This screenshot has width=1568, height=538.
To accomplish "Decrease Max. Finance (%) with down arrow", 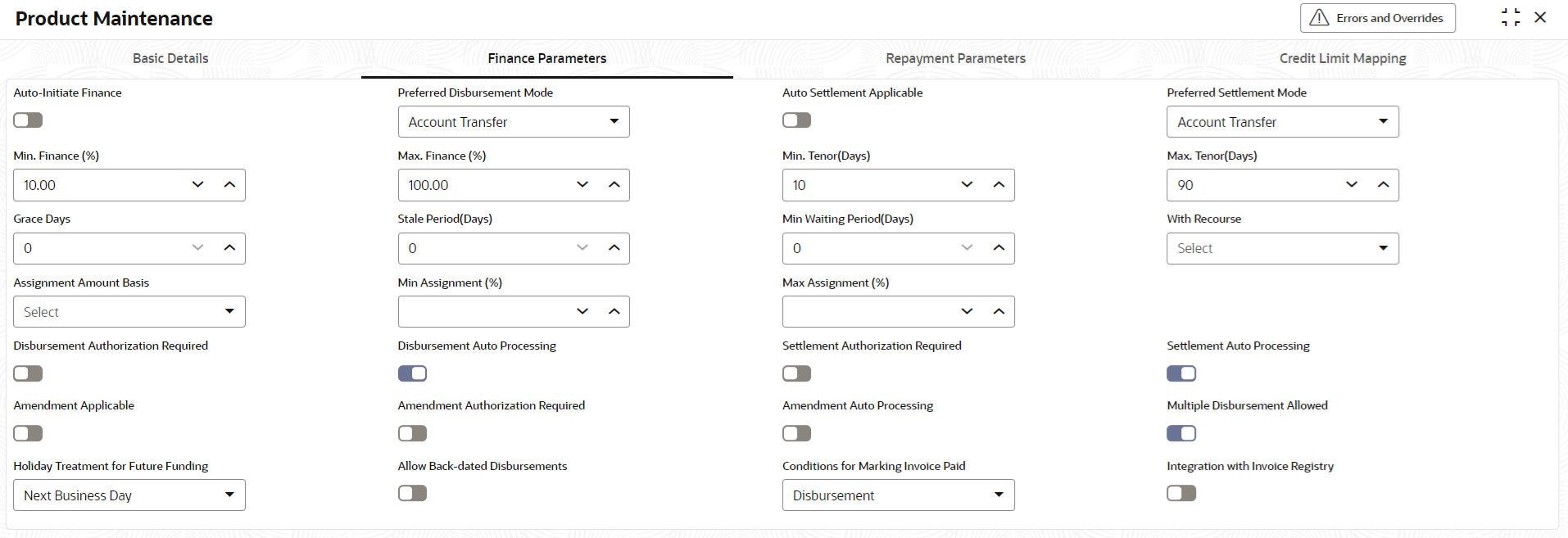I will click(x=582, y=185).
